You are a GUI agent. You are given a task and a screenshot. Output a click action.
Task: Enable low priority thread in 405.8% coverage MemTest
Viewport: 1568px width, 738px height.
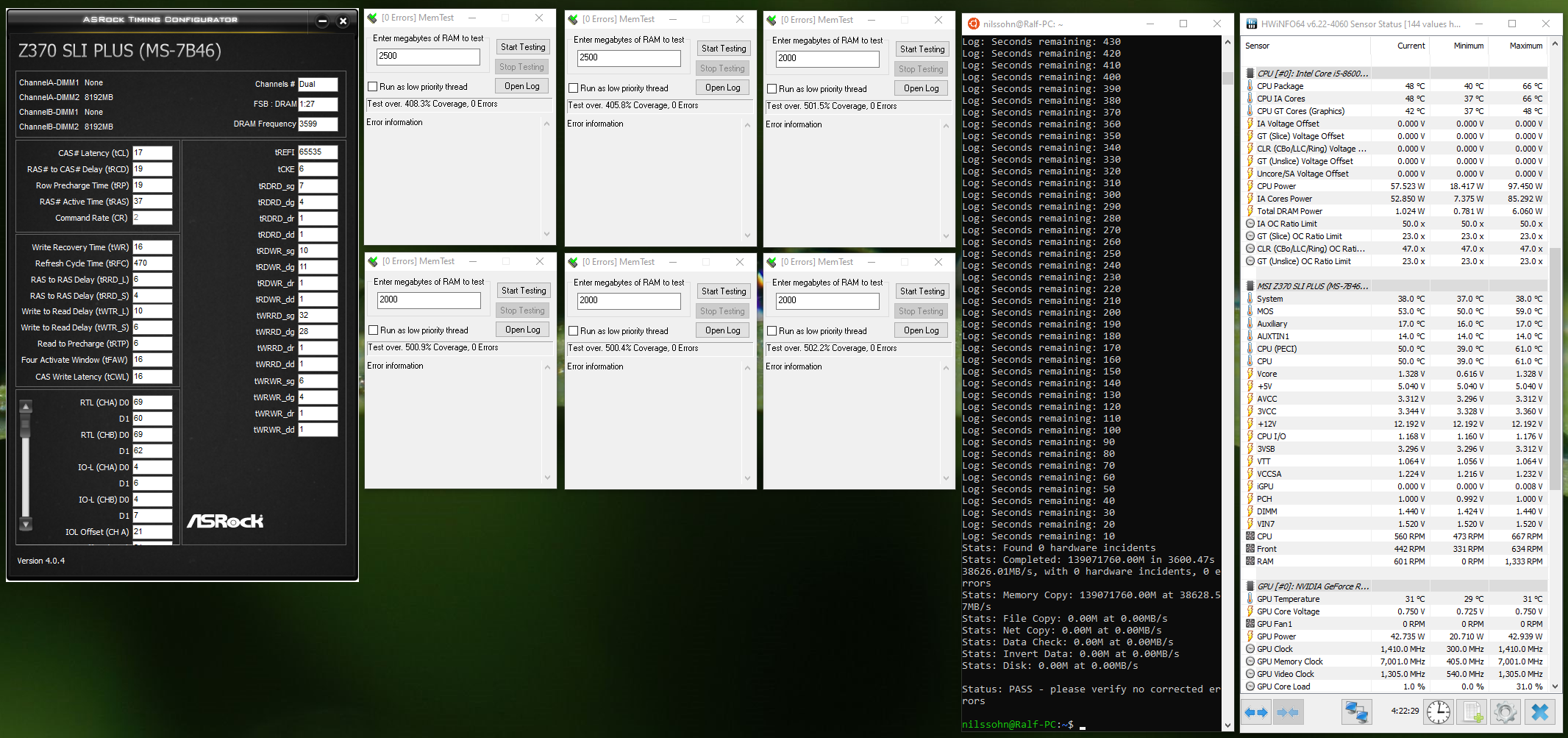574,88
